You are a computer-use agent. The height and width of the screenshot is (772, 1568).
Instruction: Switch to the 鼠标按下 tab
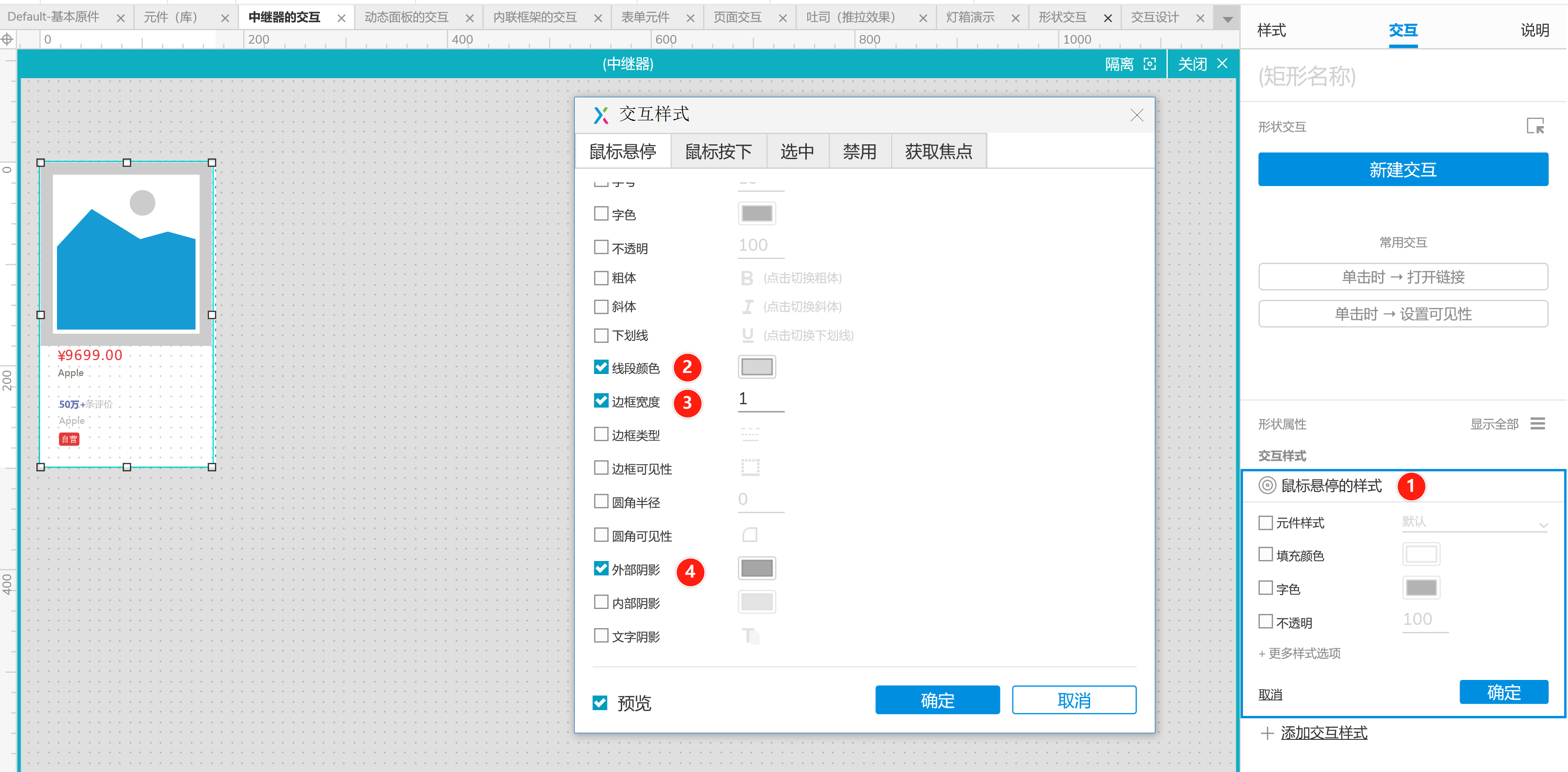point(718,151)
